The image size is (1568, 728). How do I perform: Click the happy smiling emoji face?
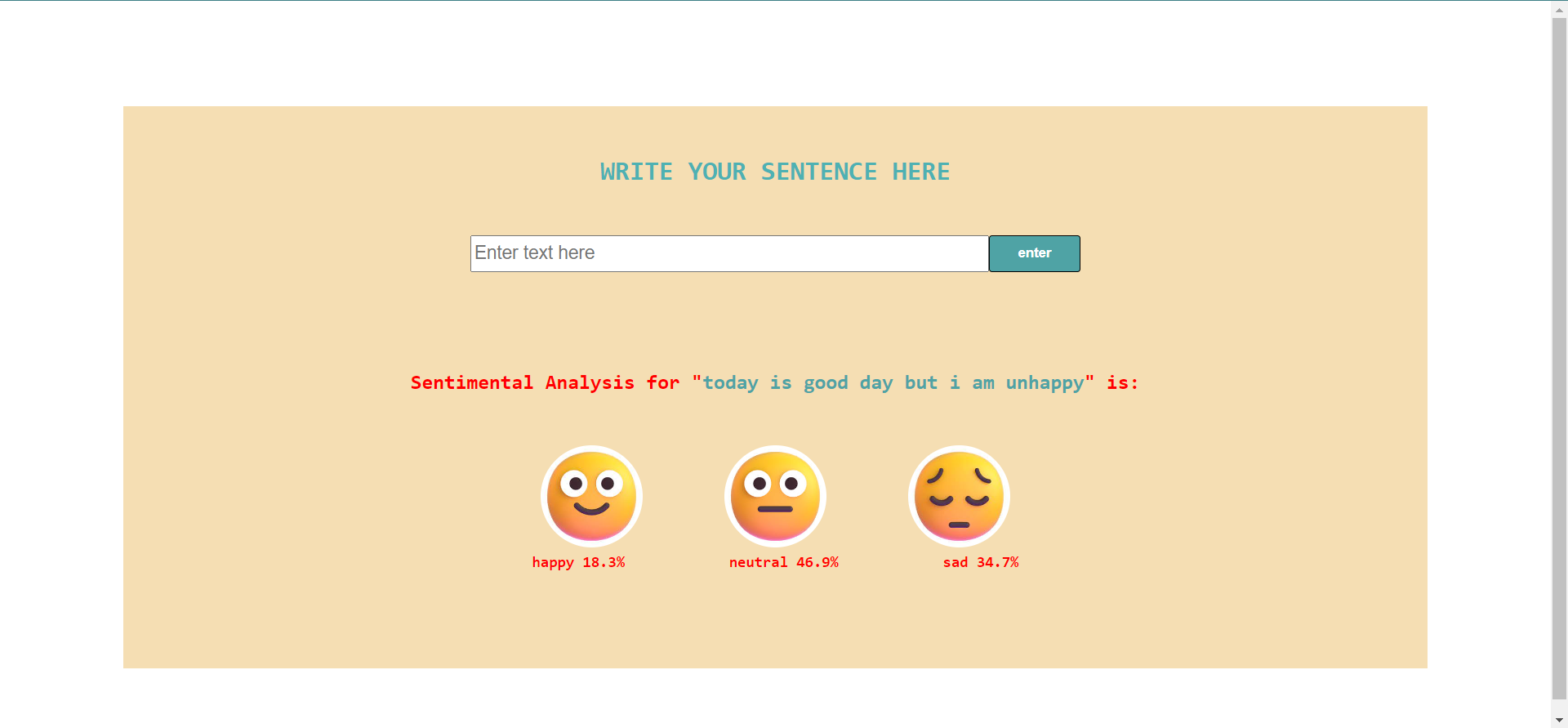591,496
